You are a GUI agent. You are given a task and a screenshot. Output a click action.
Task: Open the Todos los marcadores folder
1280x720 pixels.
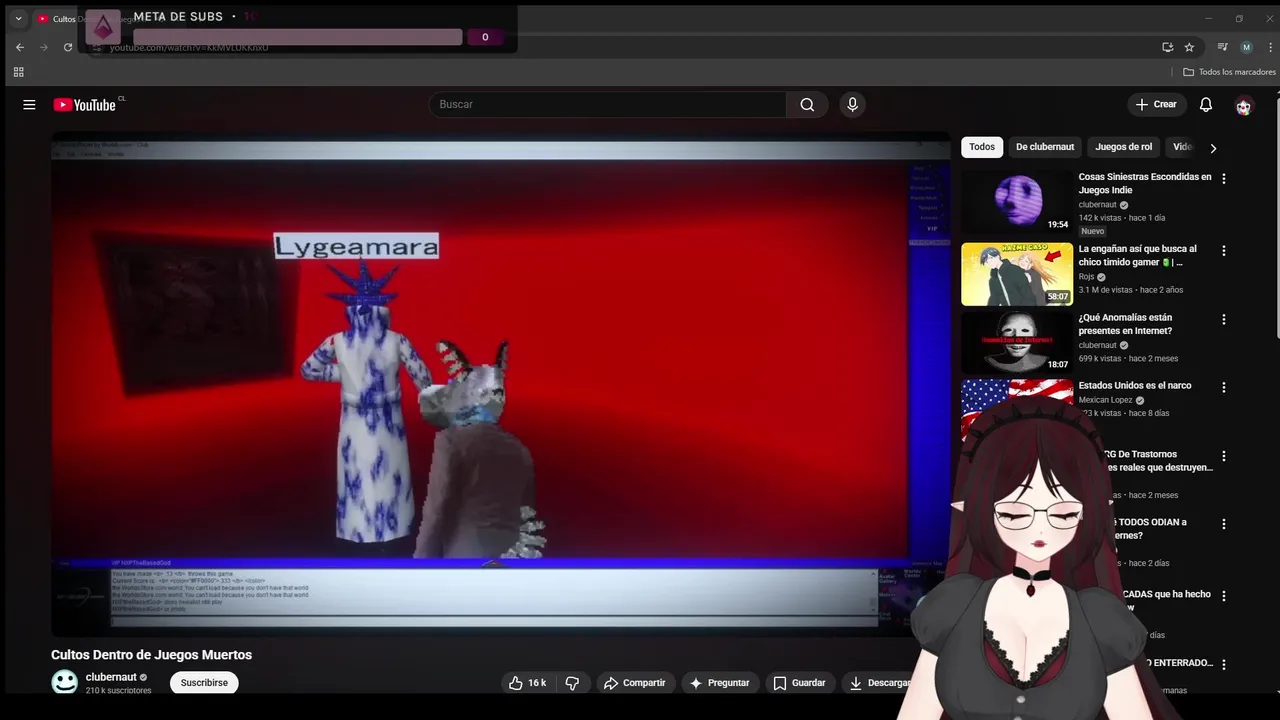coord(1229,72)
